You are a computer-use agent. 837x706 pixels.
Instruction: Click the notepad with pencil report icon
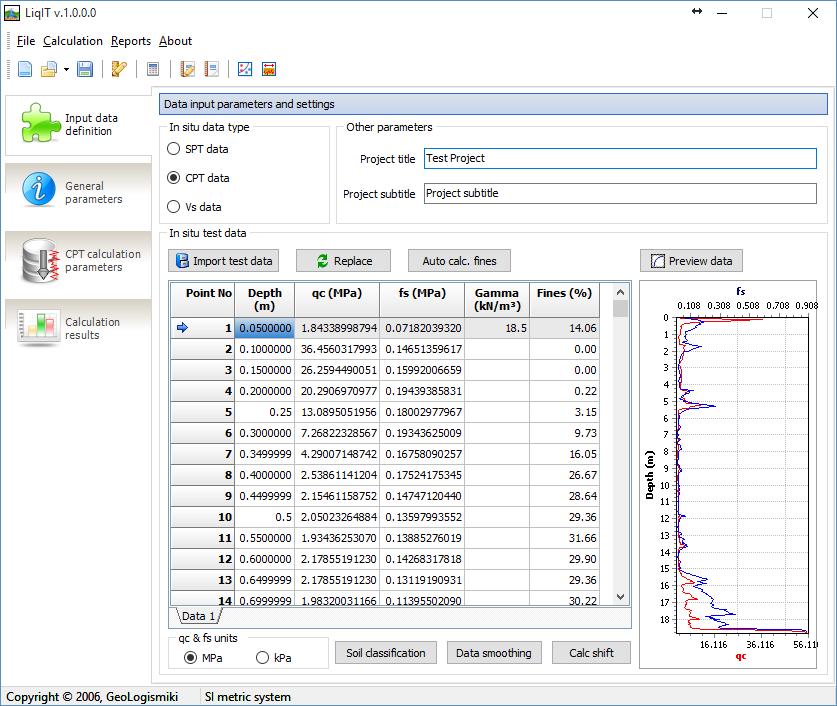(x=187, y=69)
